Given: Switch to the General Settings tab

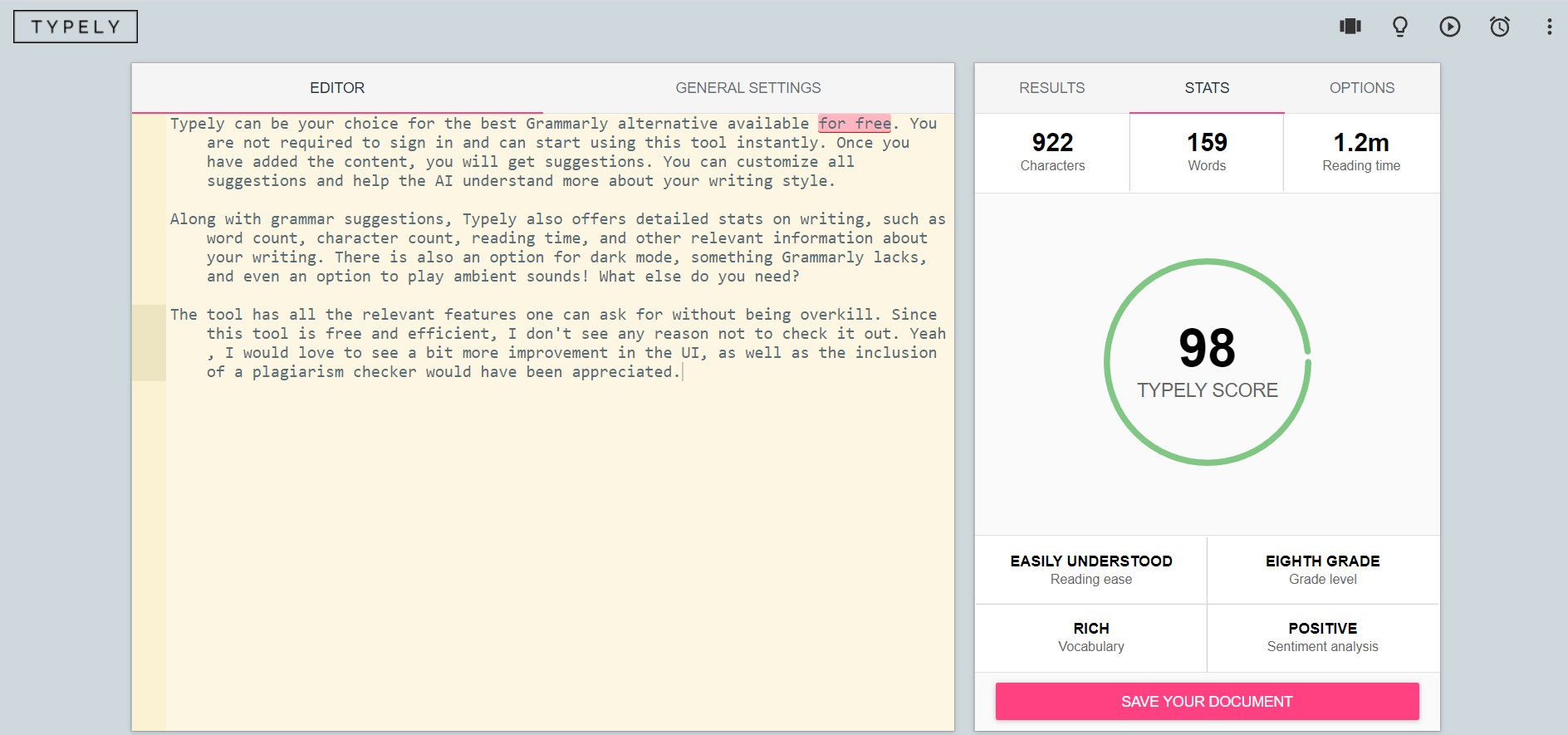Looking at the screenshot, I should pyautogui.click(x=747, y=88).
